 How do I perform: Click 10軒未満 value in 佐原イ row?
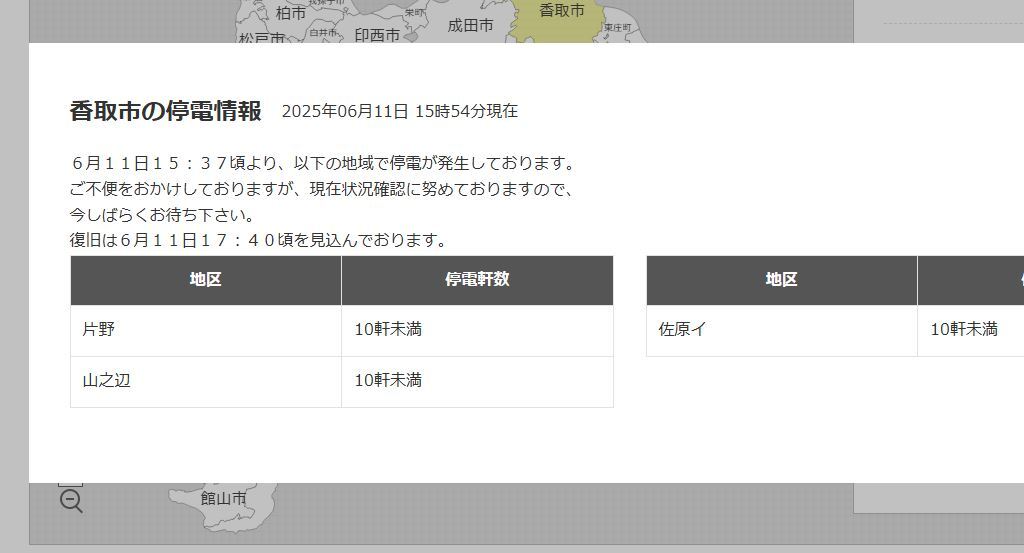(964, 329)
